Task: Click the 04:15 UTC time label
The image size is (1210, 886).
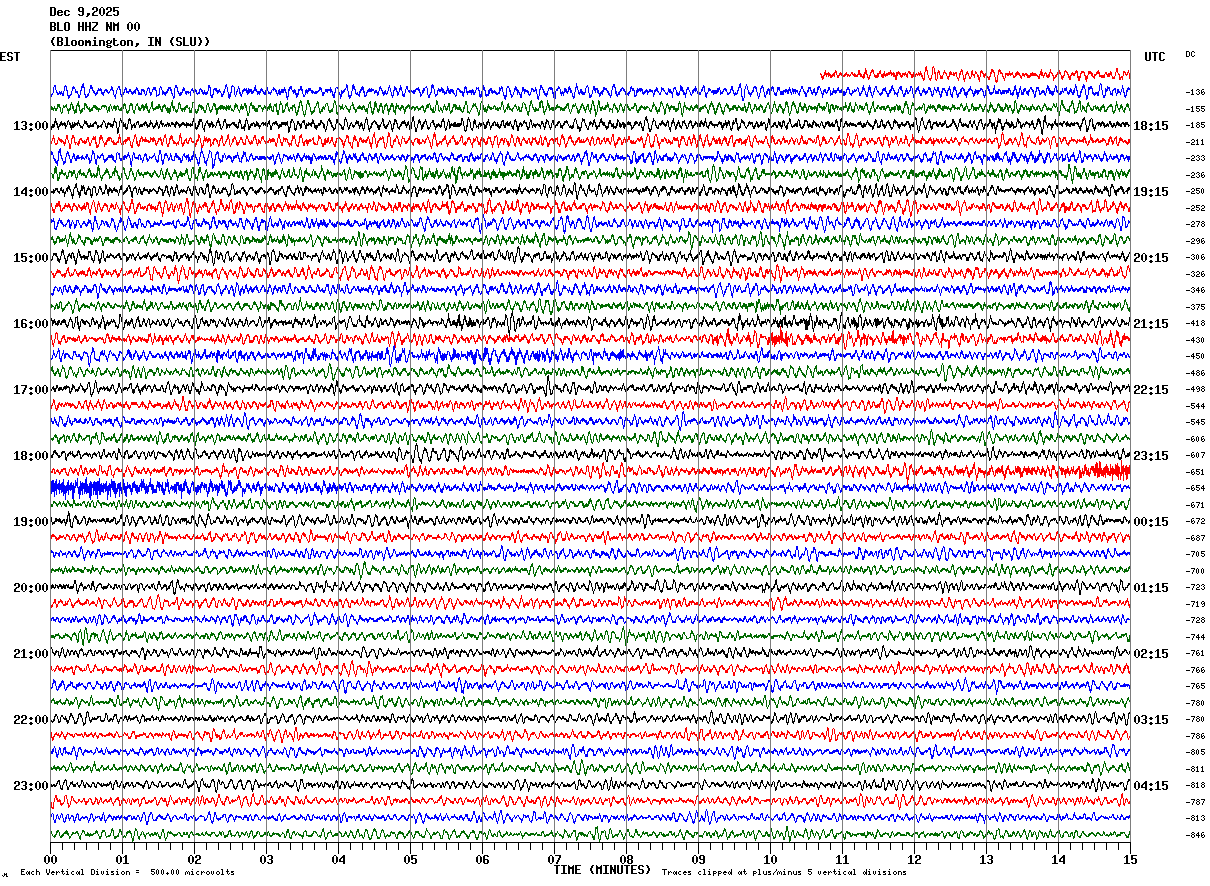Action: pos(1151,786)
